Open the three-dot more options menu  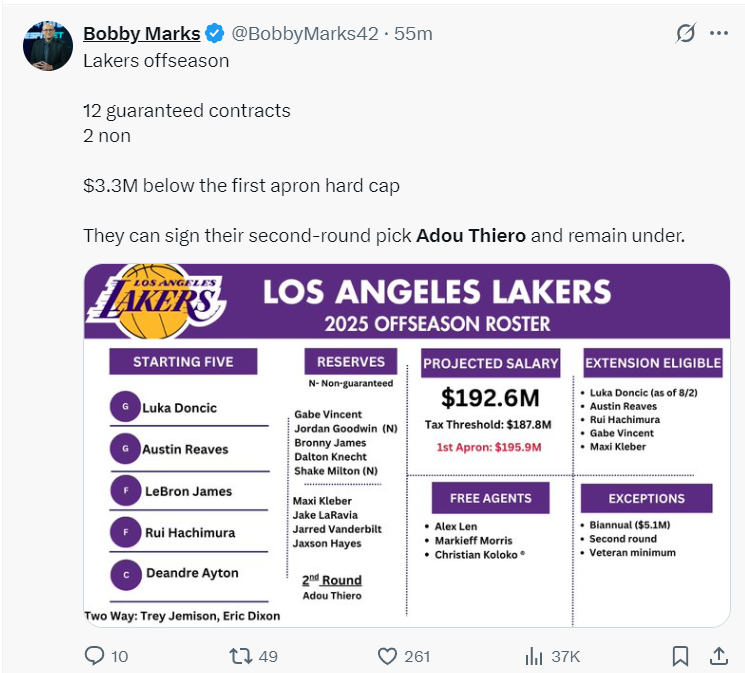tap(719, 33)
